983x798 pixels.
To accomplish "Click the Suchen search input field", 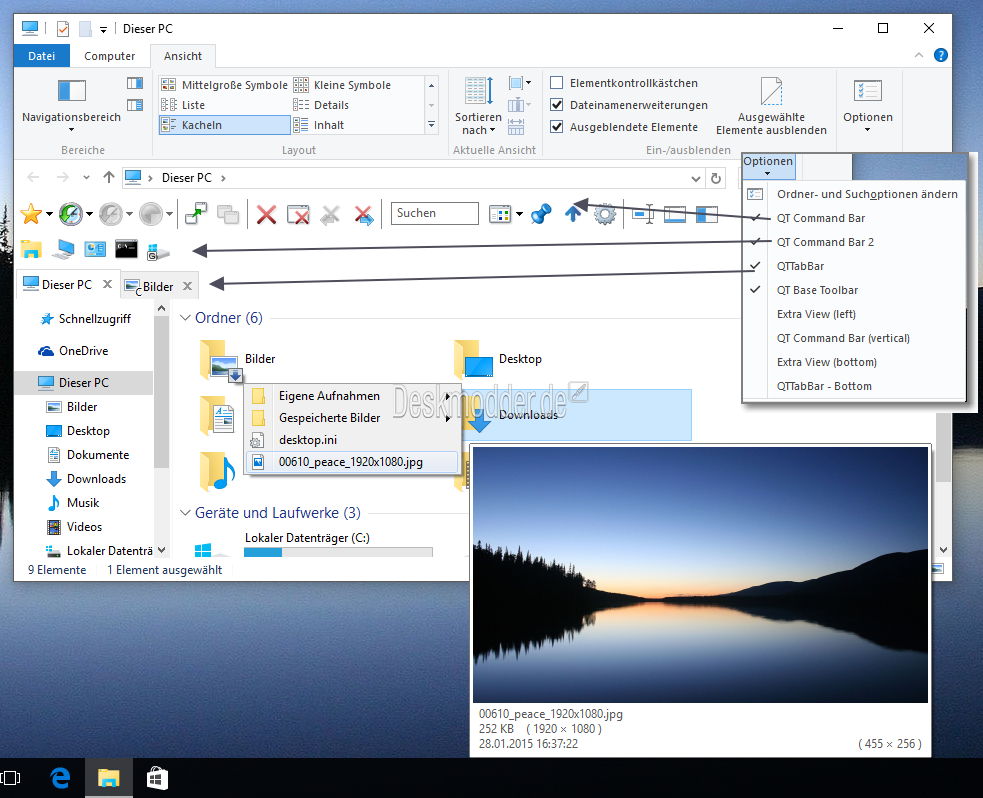I will 434,213.
